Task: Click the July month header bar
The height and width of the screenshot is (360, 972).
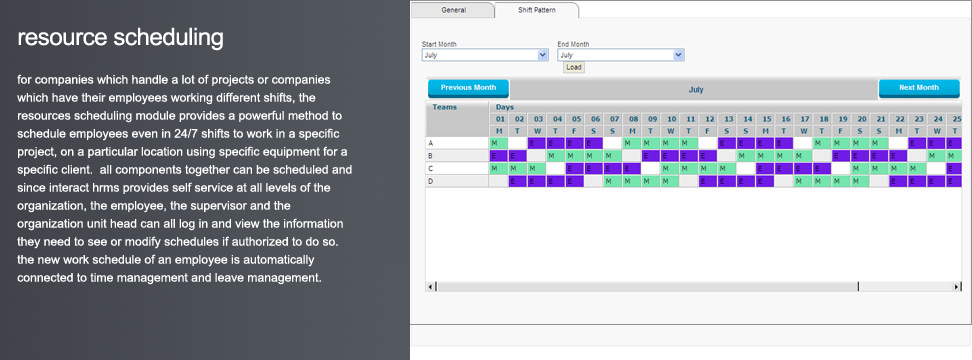Action: point(696,89)
